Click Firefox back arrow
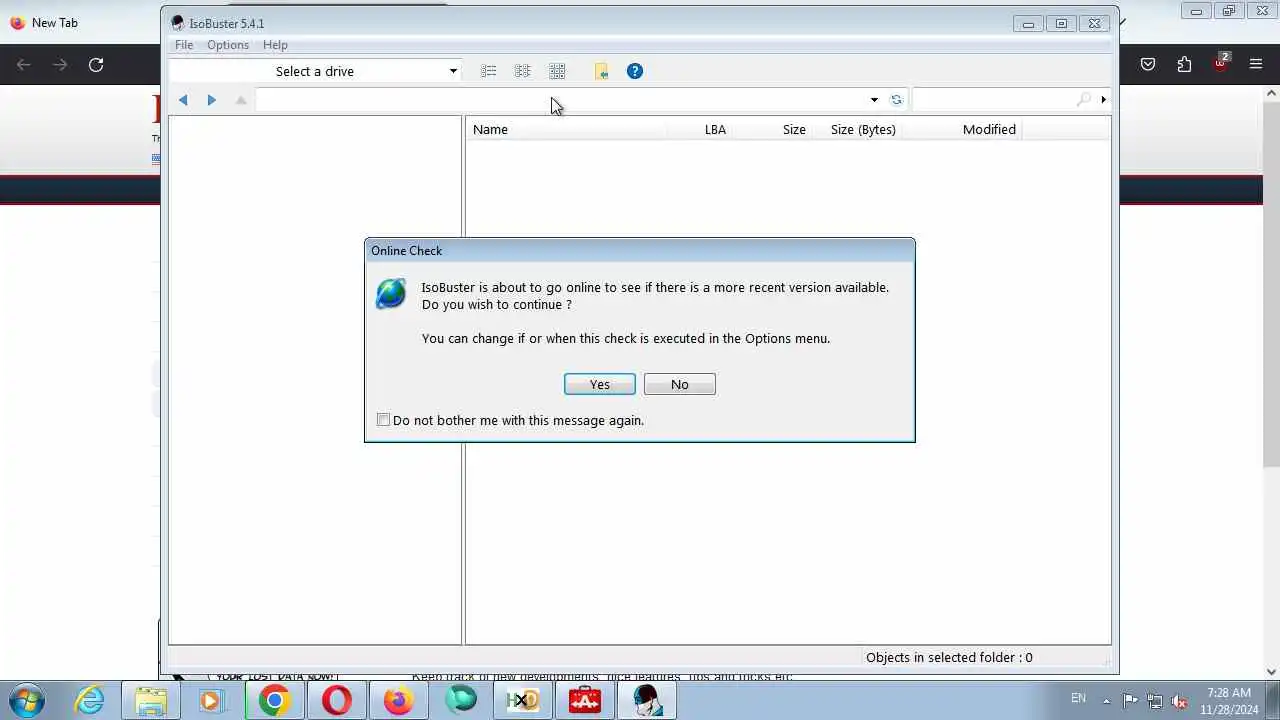Viewport: 1280px width, 720px height. click(x=24, y=64)
